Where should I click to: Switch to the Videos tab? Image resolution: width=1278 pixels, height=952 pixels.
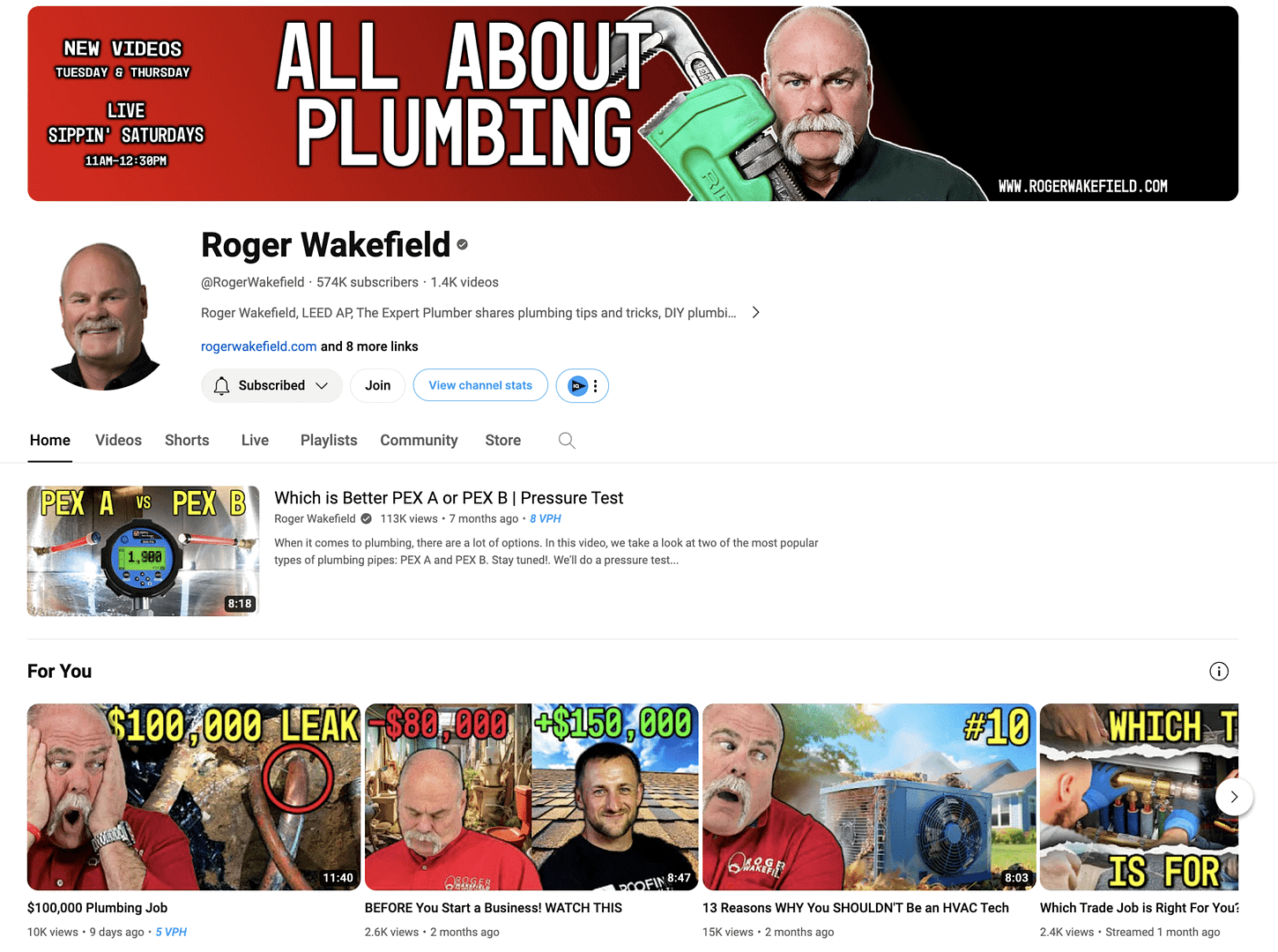118,440
